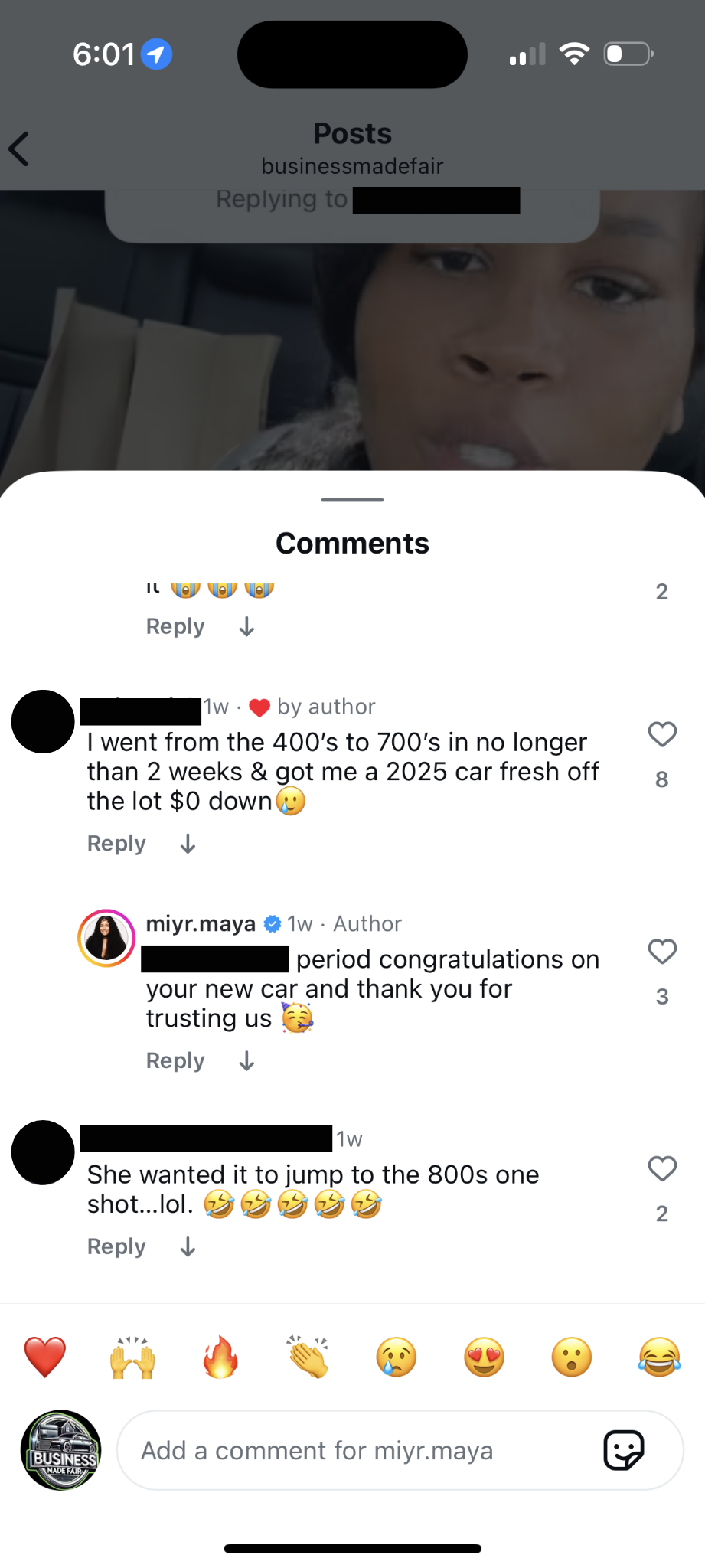Expand the down arrow under the "800s one shot" comment
The height and width of the screenshot is (1568, 705).
click(188, 1247)
